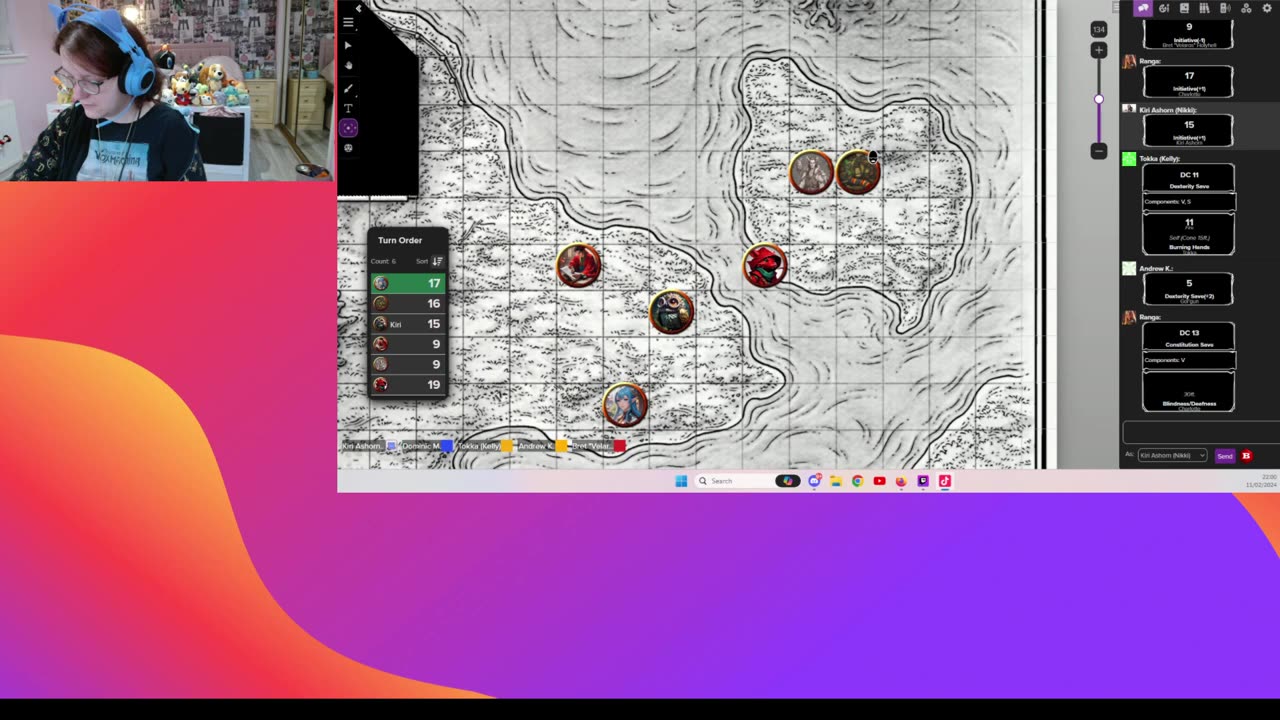This screenshot has width=1280, height=720.
Task: Select the Text tool
Action: coord(348,108)
